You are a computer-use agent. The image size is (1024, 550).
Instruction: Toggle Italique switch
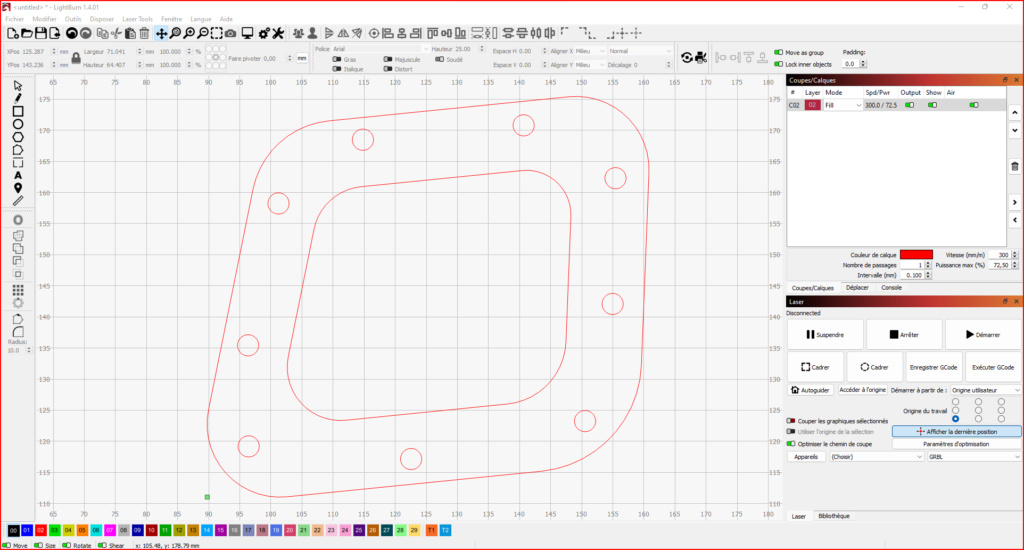coord(337,69)
